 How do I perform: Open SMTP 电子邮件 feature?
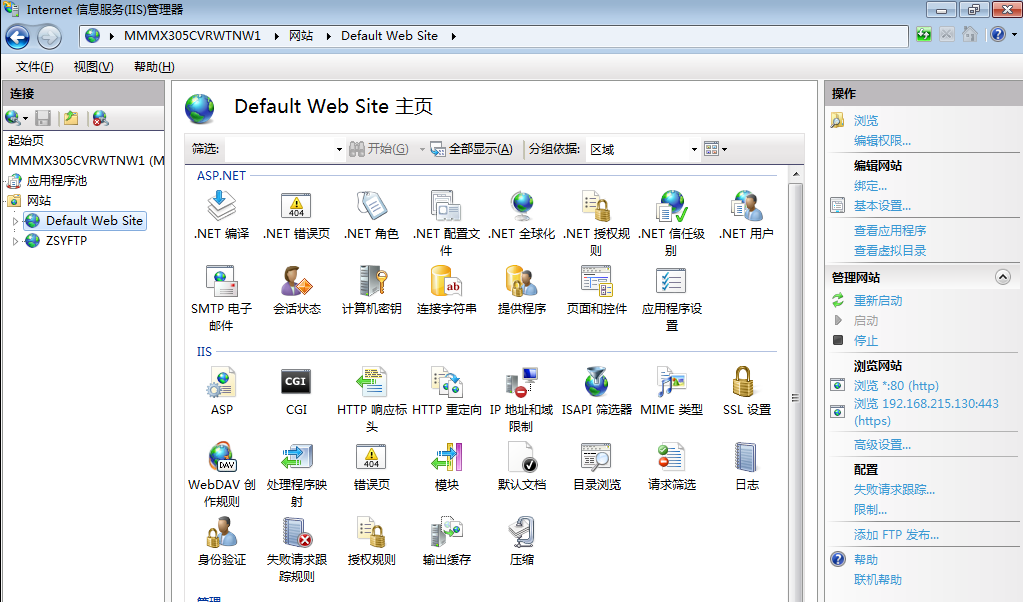point(221,280)
